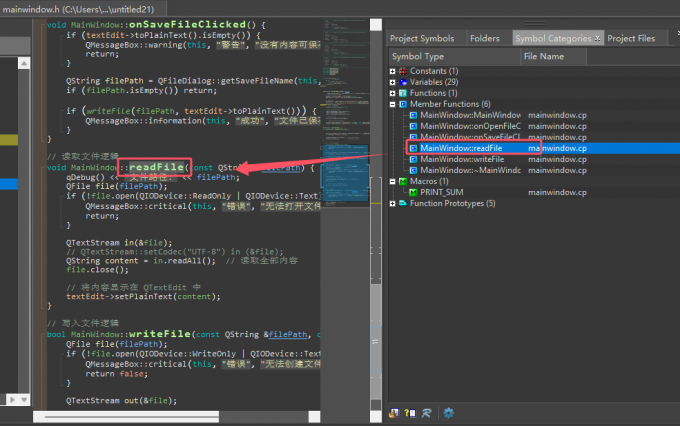Click the Functions category icon
This screenshot has height=426, width=680.
403,93
